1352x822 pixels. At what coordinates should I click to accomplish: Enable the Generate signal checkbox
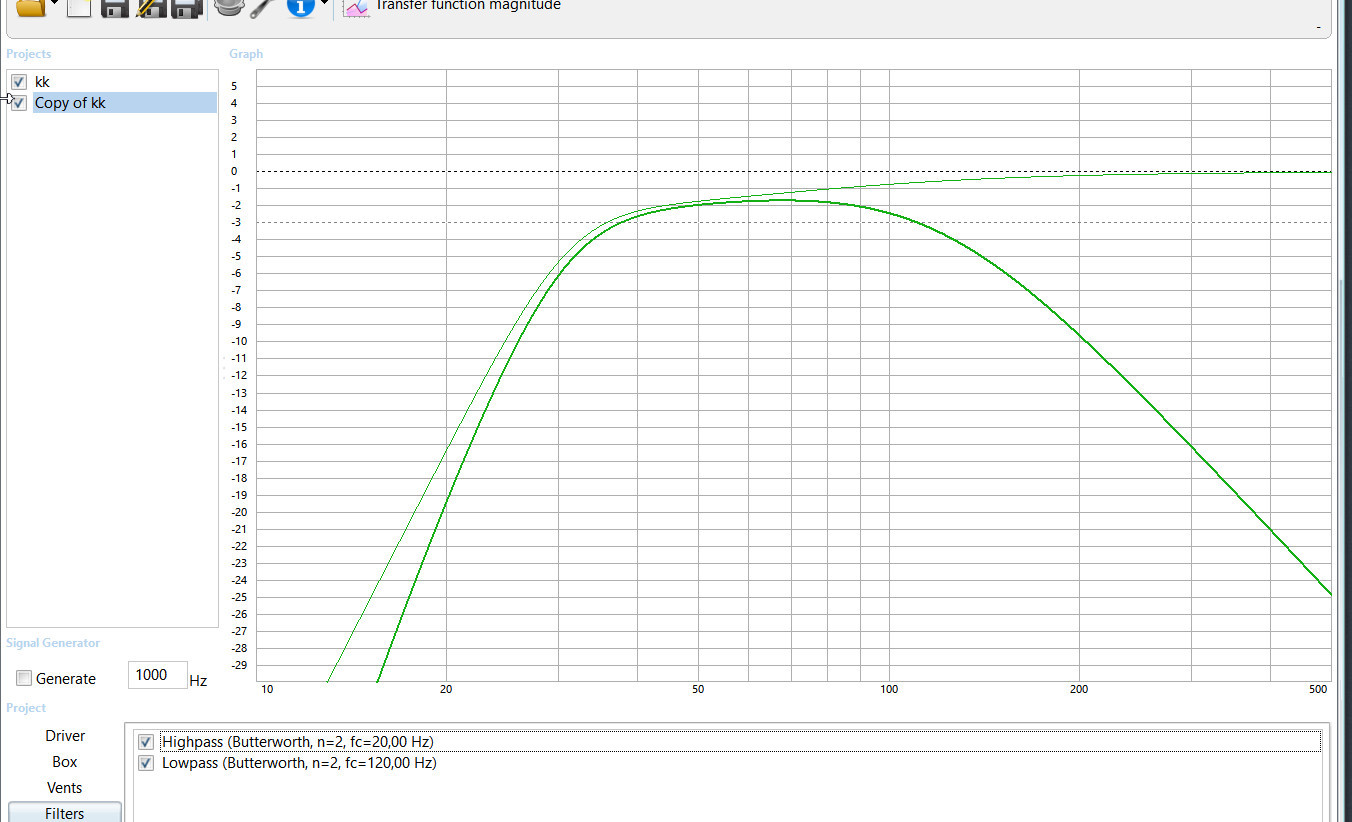pyautogui.click(x=24, y=679)
